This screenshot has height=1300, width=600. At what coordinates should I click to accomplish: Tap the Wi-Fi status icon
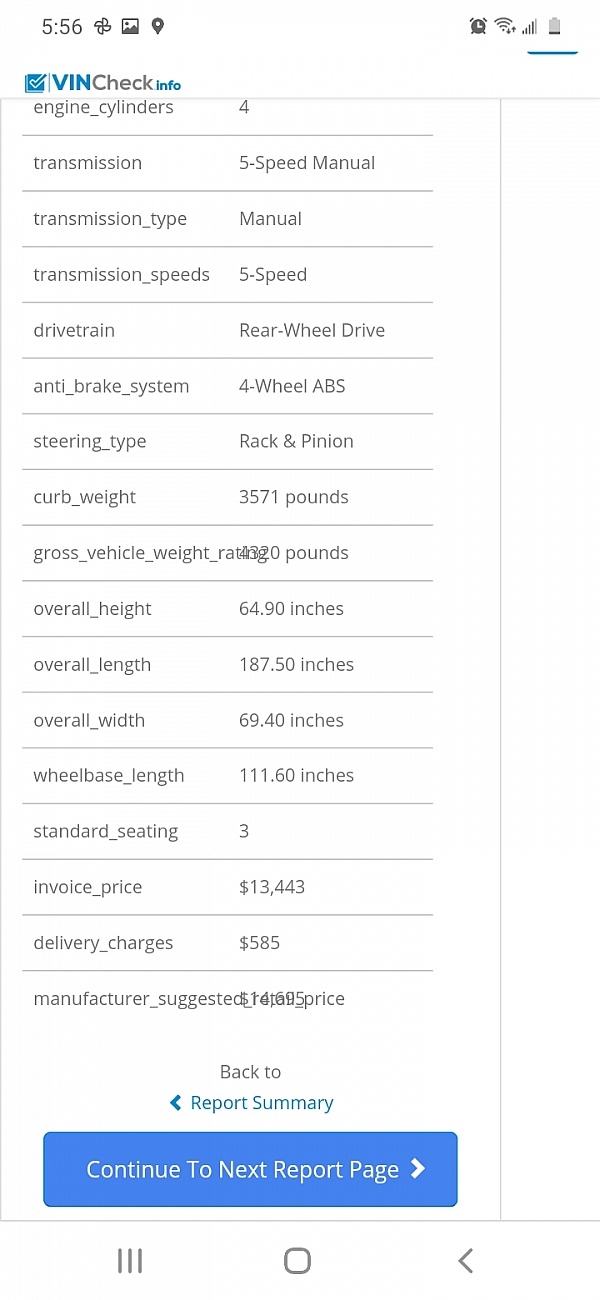pyautogui.click(x=505, y=27)
